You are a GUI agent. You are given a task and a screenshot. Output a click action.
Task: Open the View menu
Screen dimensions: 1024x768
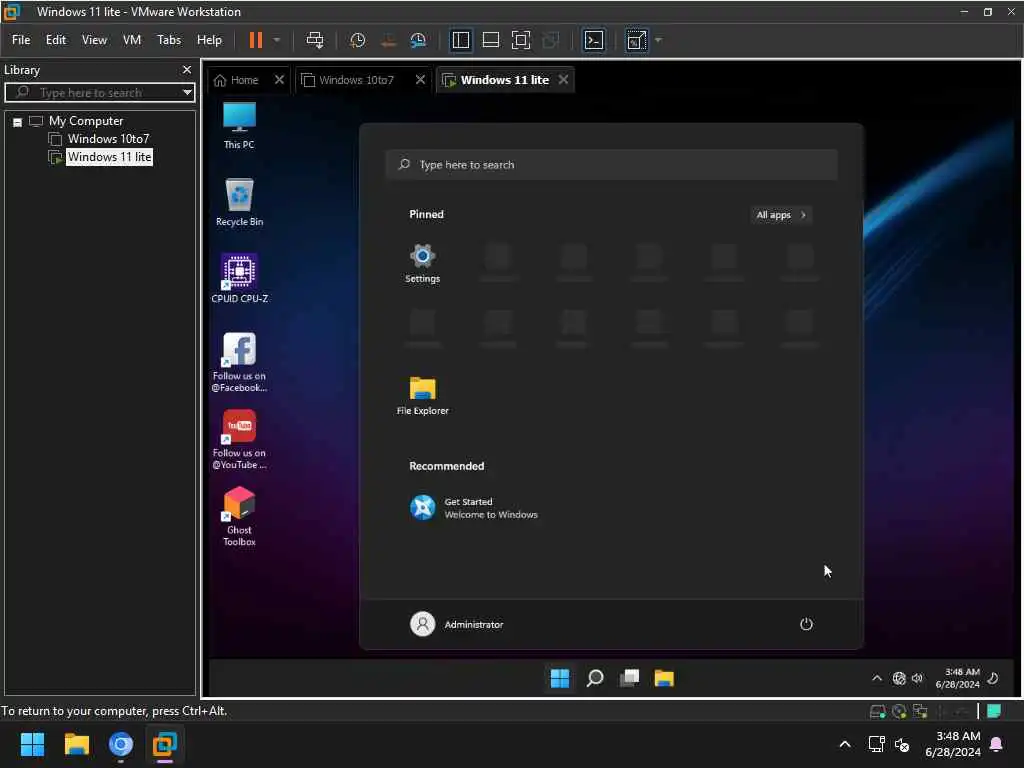(x=94, y=40)
